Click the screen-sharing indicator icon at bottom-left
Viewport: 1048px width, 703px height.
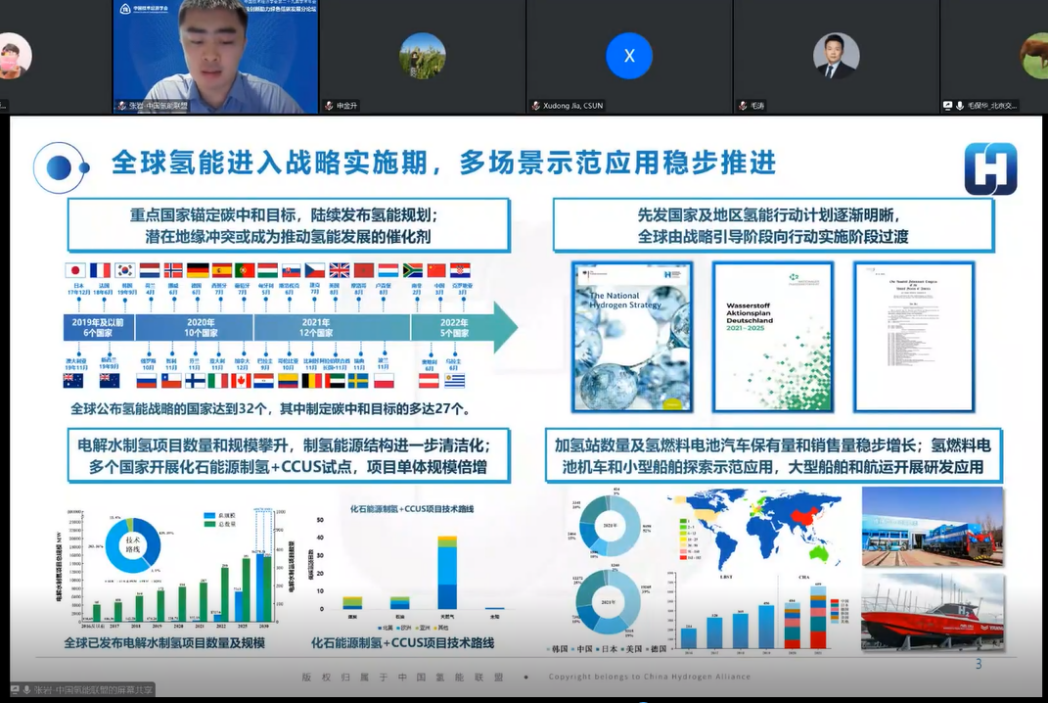16,690
